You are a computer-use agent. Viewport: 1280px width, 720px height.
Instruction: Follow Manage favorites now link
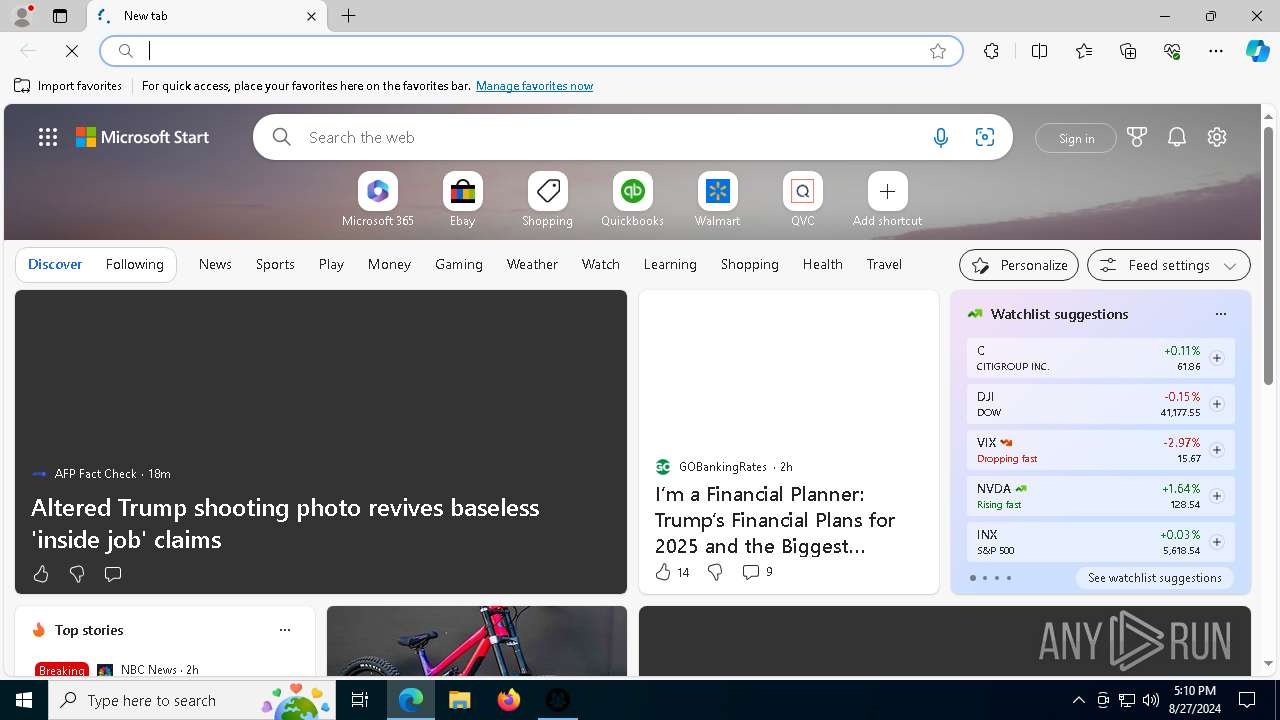[534, 86]
